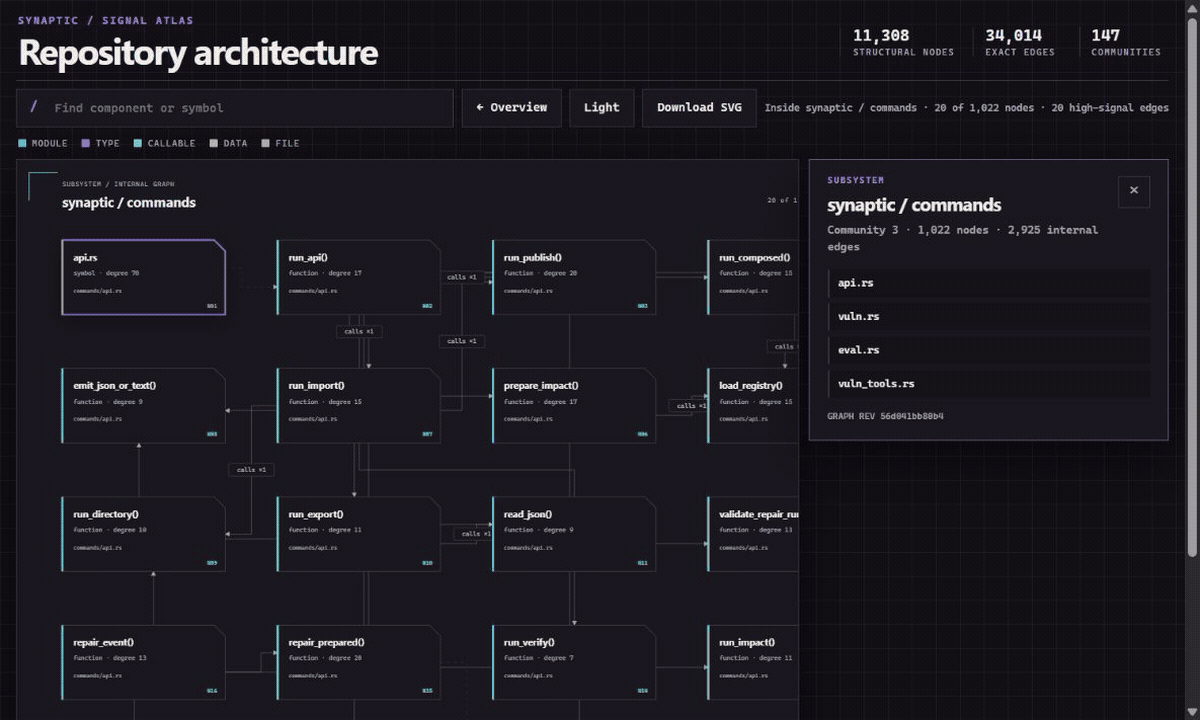Click the 11,308 structural nodes stat
The width and height of the screenshot is (1200, 720).
tap(903, 42)
